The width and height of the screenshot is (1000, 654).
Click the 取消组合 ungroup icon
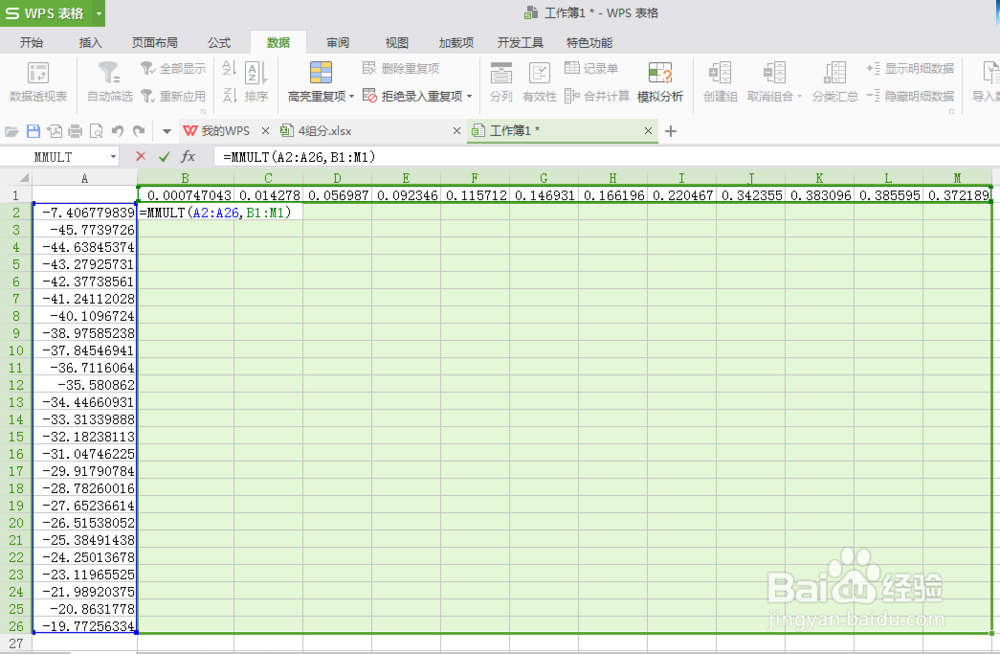(774, 73)
